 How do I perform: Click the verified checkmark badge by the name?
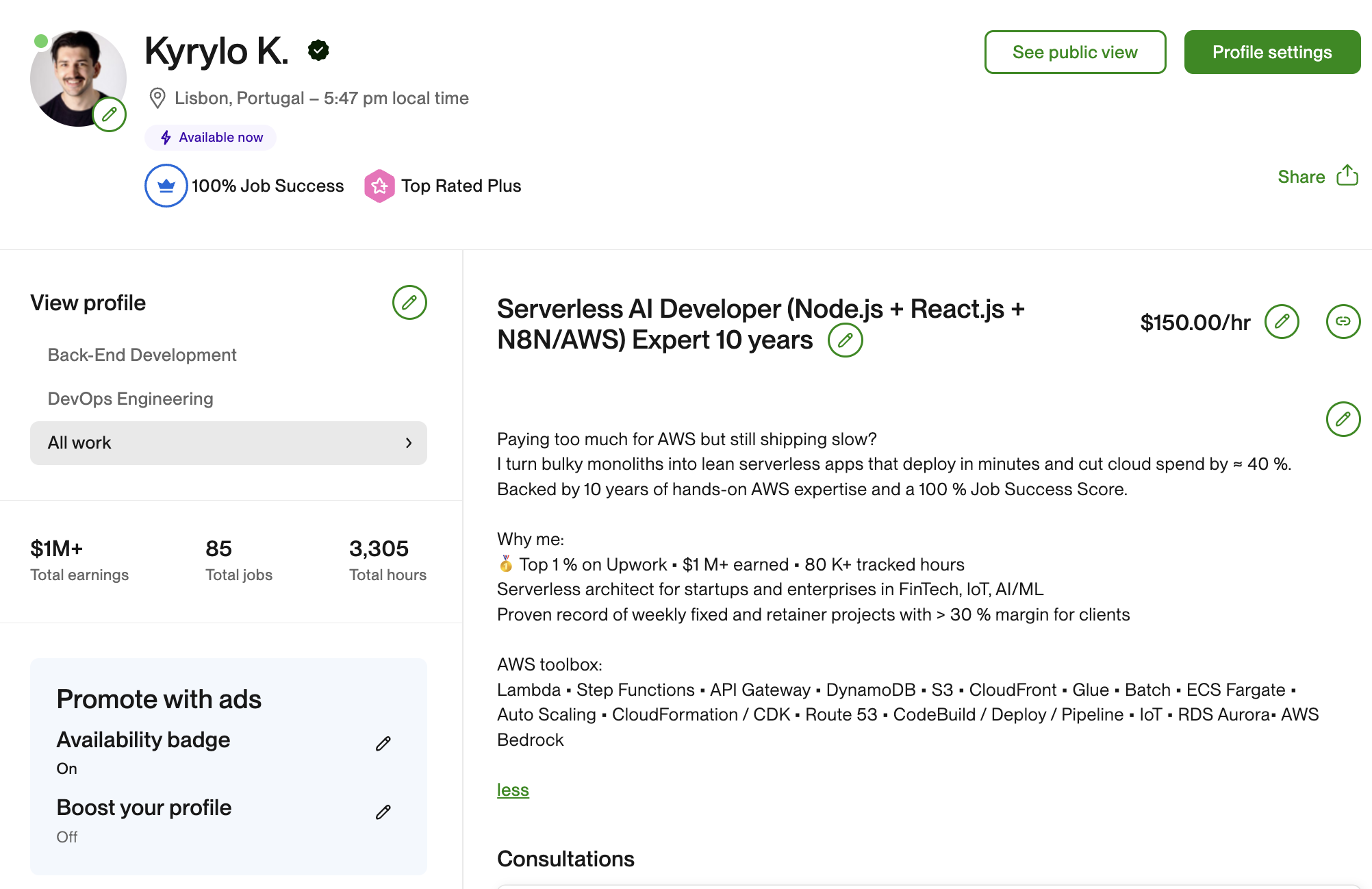tap(318, 50)
